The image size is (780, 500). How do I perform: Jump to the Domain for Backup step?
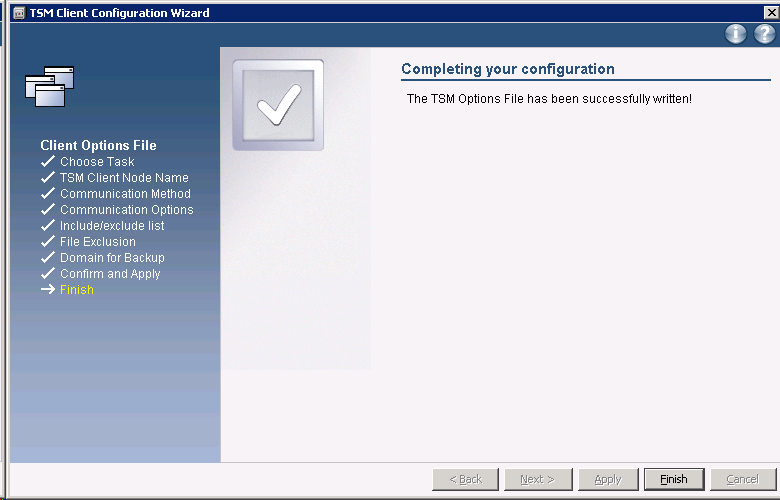[x=112, y=258]
